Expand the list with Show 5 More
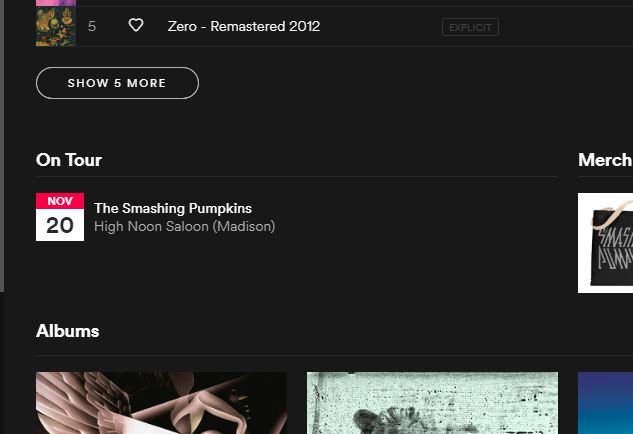Image resolution: width=633 pixels, height=434 pixels. tap(117, 83)
